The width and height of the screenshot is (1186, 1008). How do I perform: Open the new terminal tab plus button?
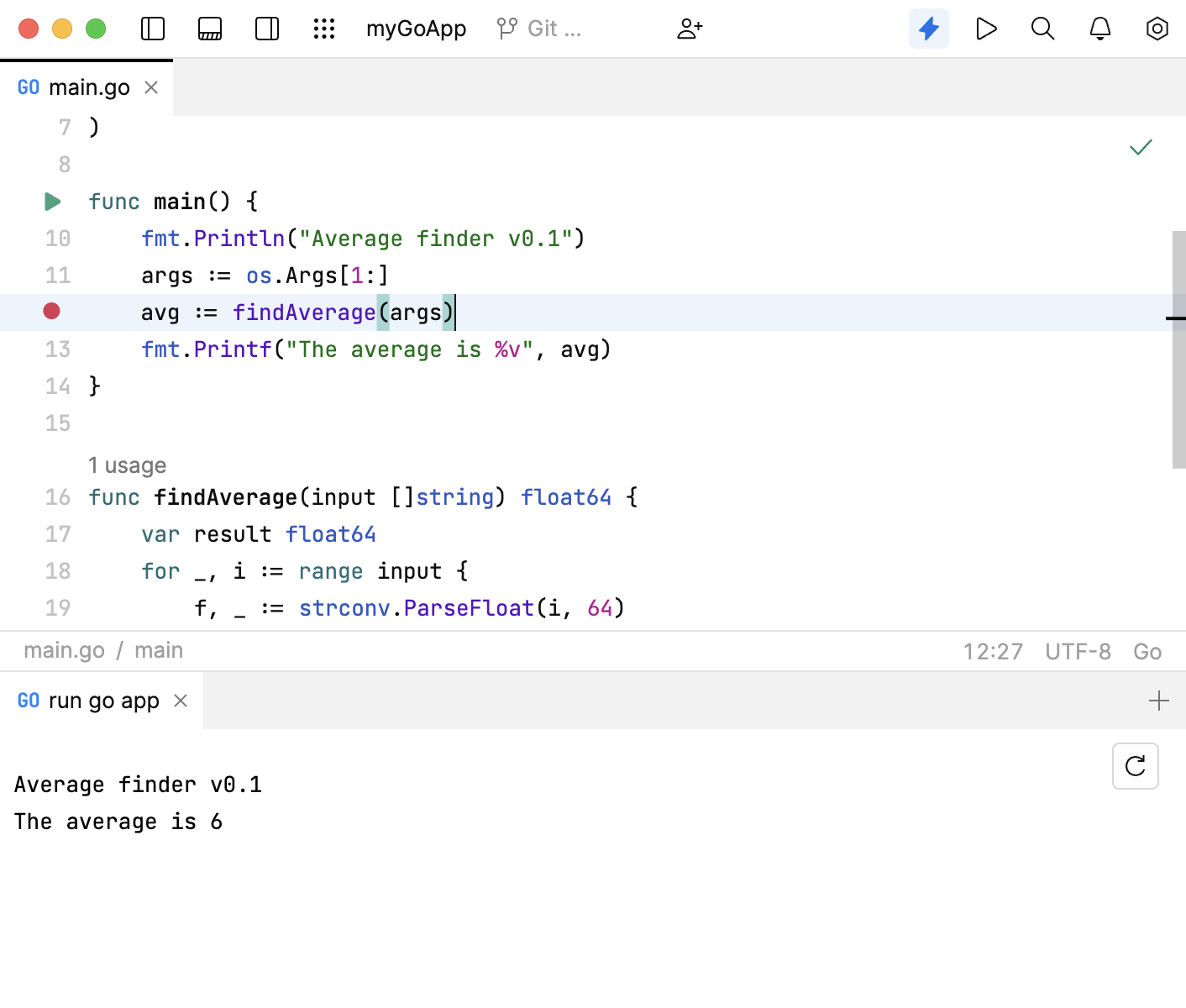(1159, 700)
